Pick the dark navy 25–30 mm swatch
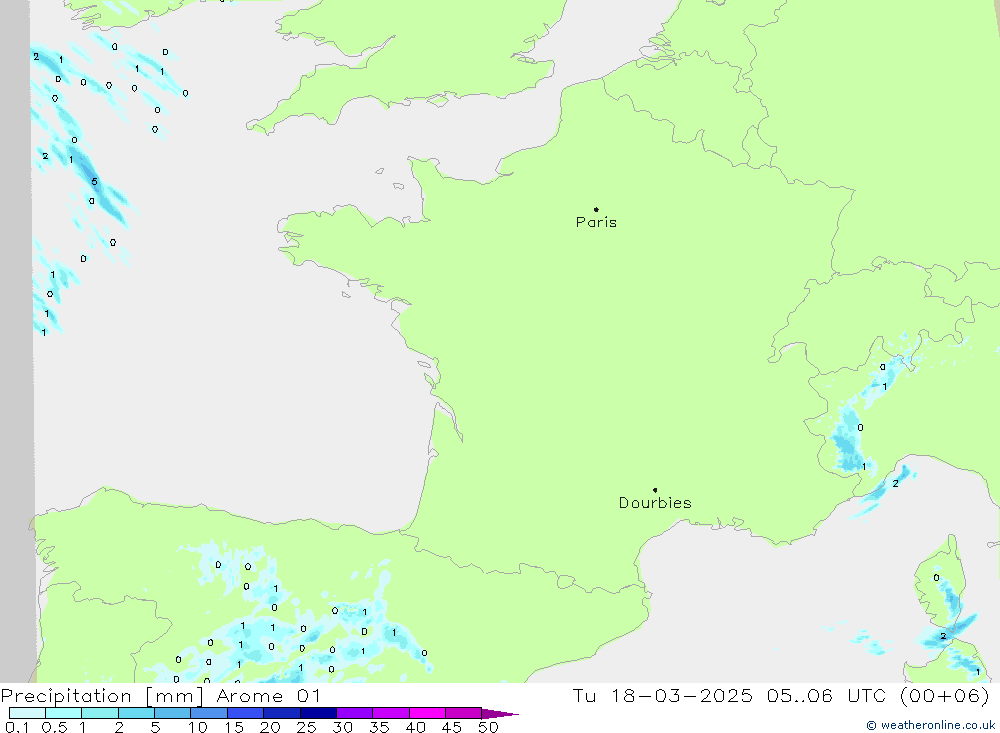1000x733 pixels. (318, 714)
